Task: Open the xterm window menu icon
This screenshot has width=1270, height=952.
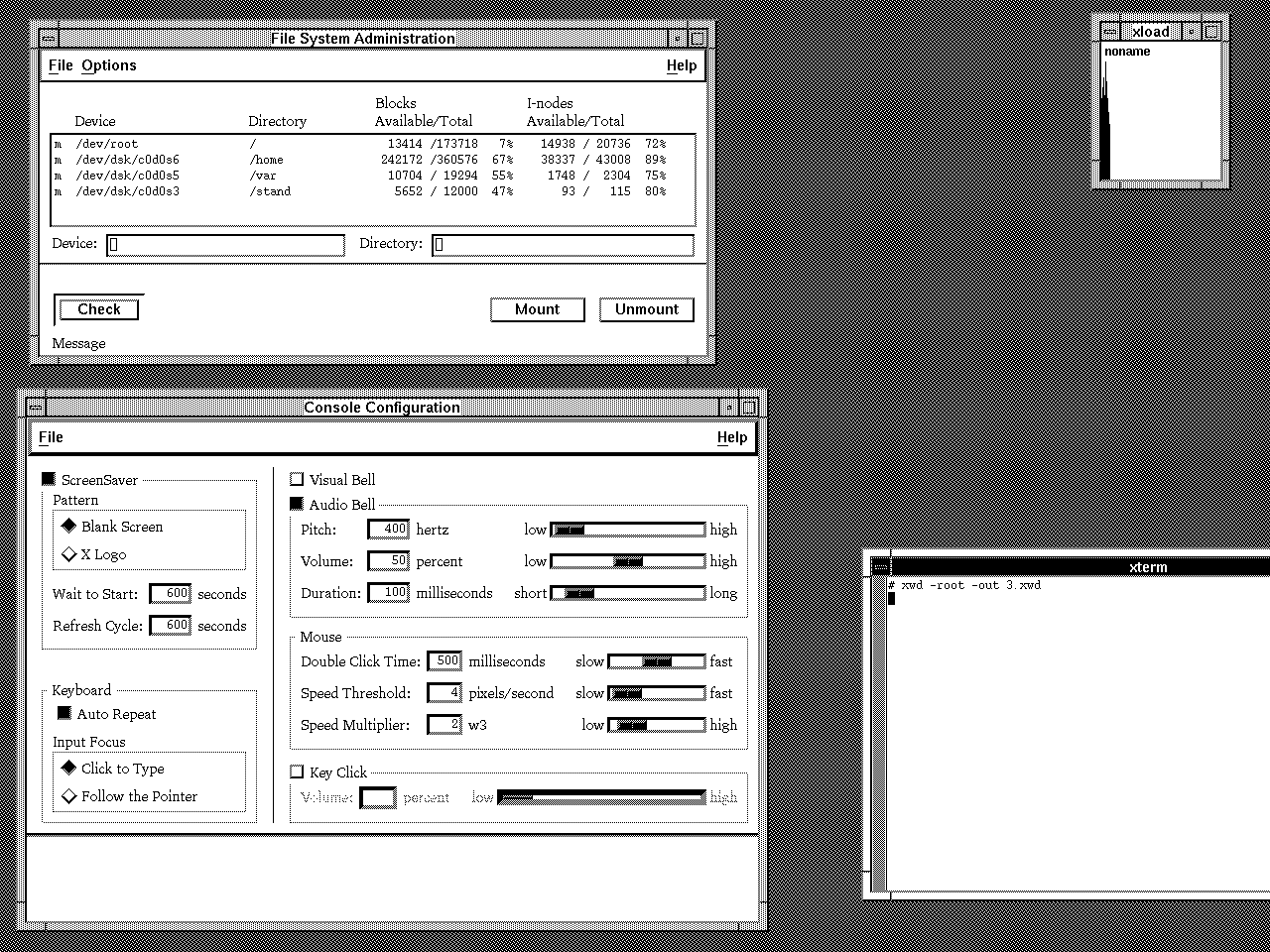Action: click(x=880, y=567)
